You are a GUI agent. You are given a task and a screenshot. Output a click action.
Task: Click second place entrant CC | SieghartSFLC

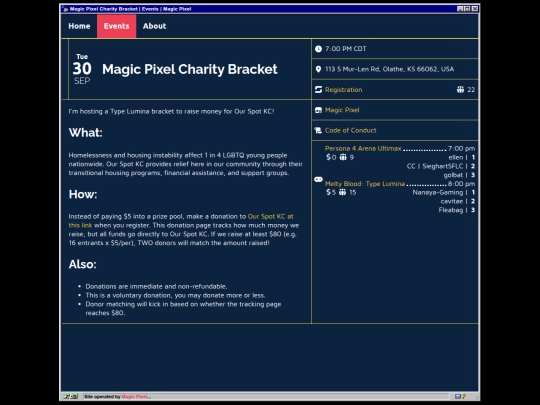click(x=435, y=166)
